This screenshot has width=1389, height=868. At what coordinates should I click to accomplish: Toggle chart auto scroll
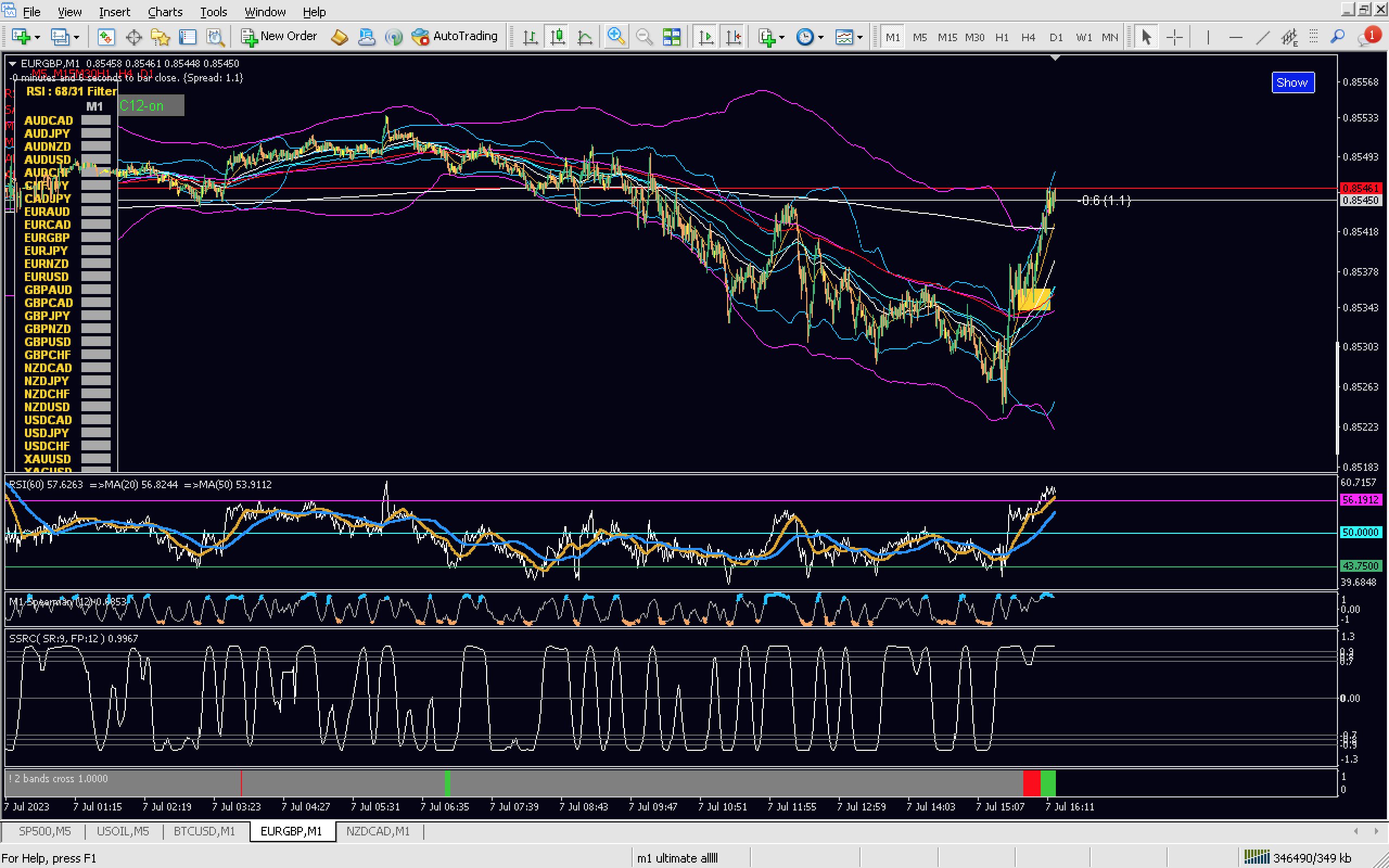[705, 37]
